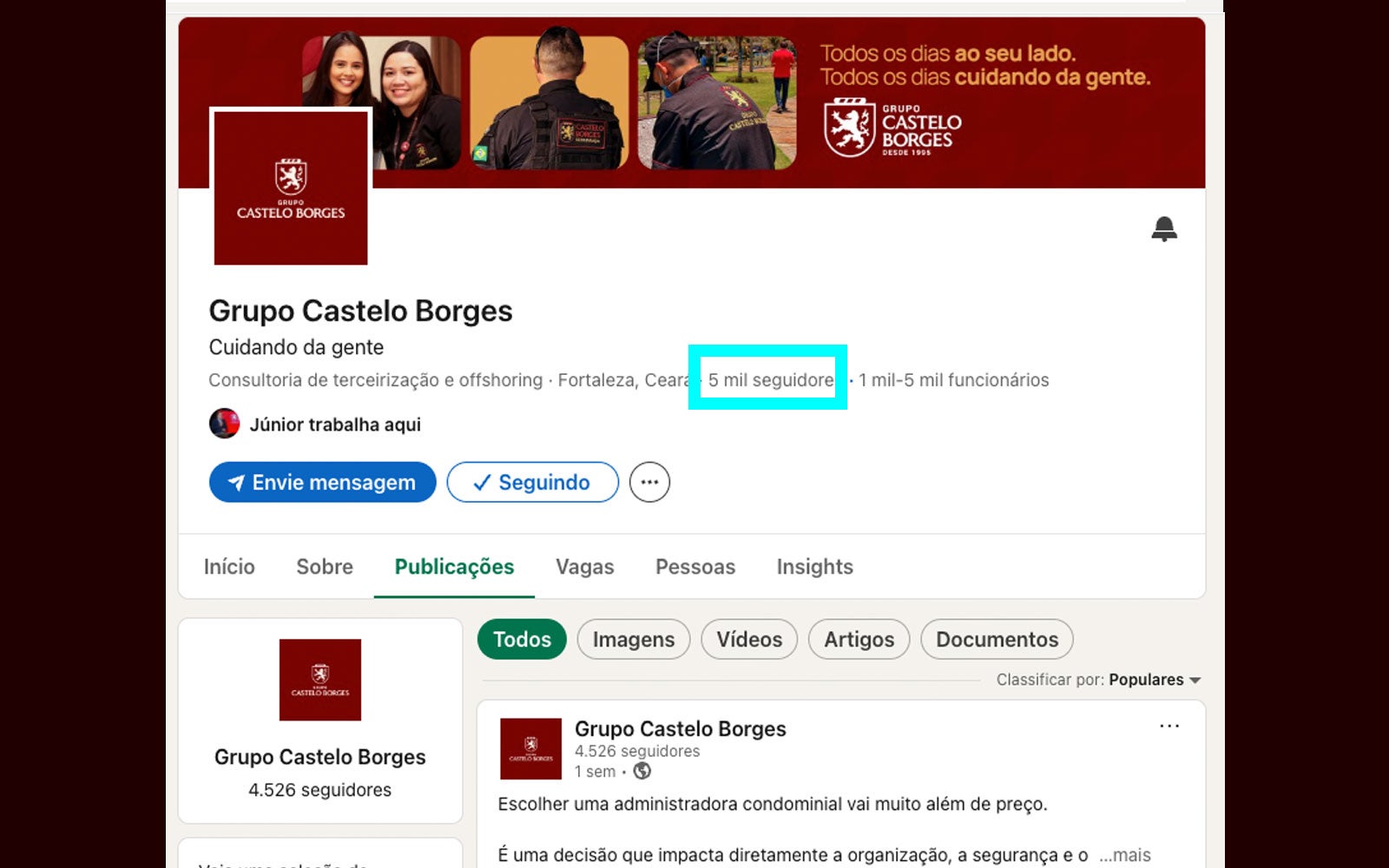Screen dimensions: 1389x868
Task: Open the Início tab
Action: pos(229,567)
